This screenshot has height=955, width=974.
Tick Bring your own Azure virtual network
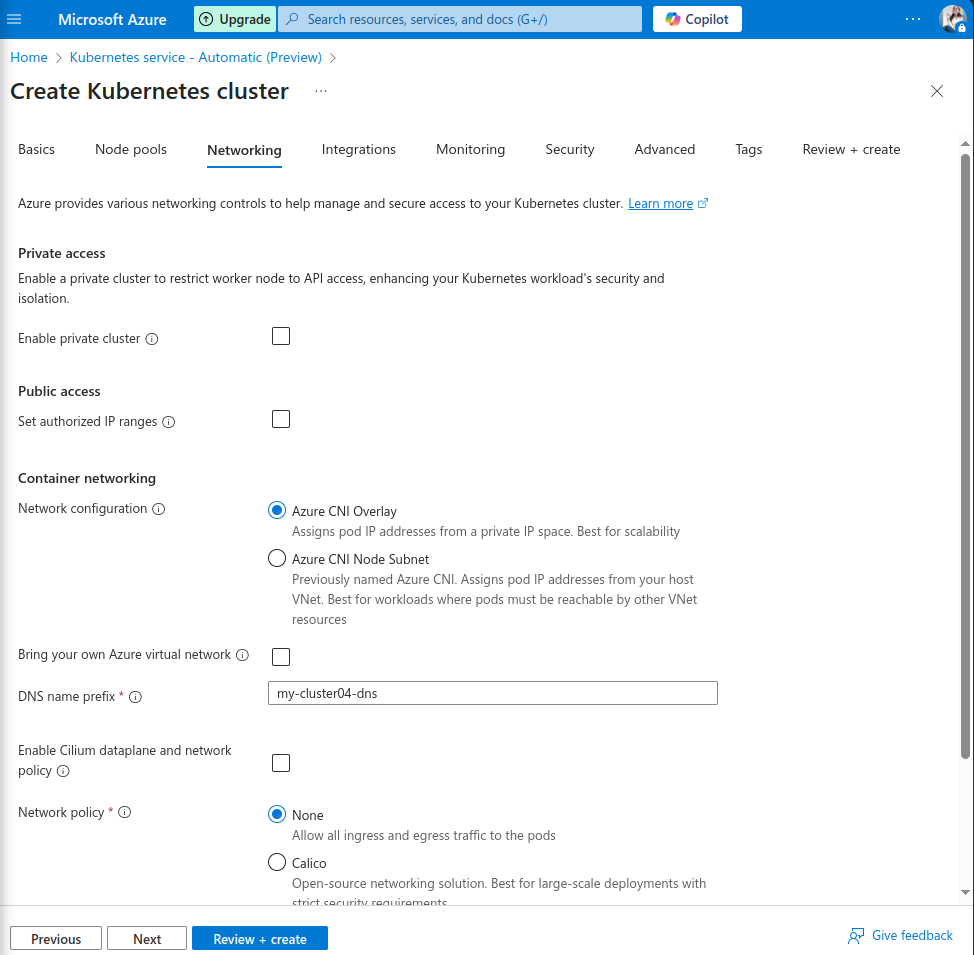click(281, 656)
